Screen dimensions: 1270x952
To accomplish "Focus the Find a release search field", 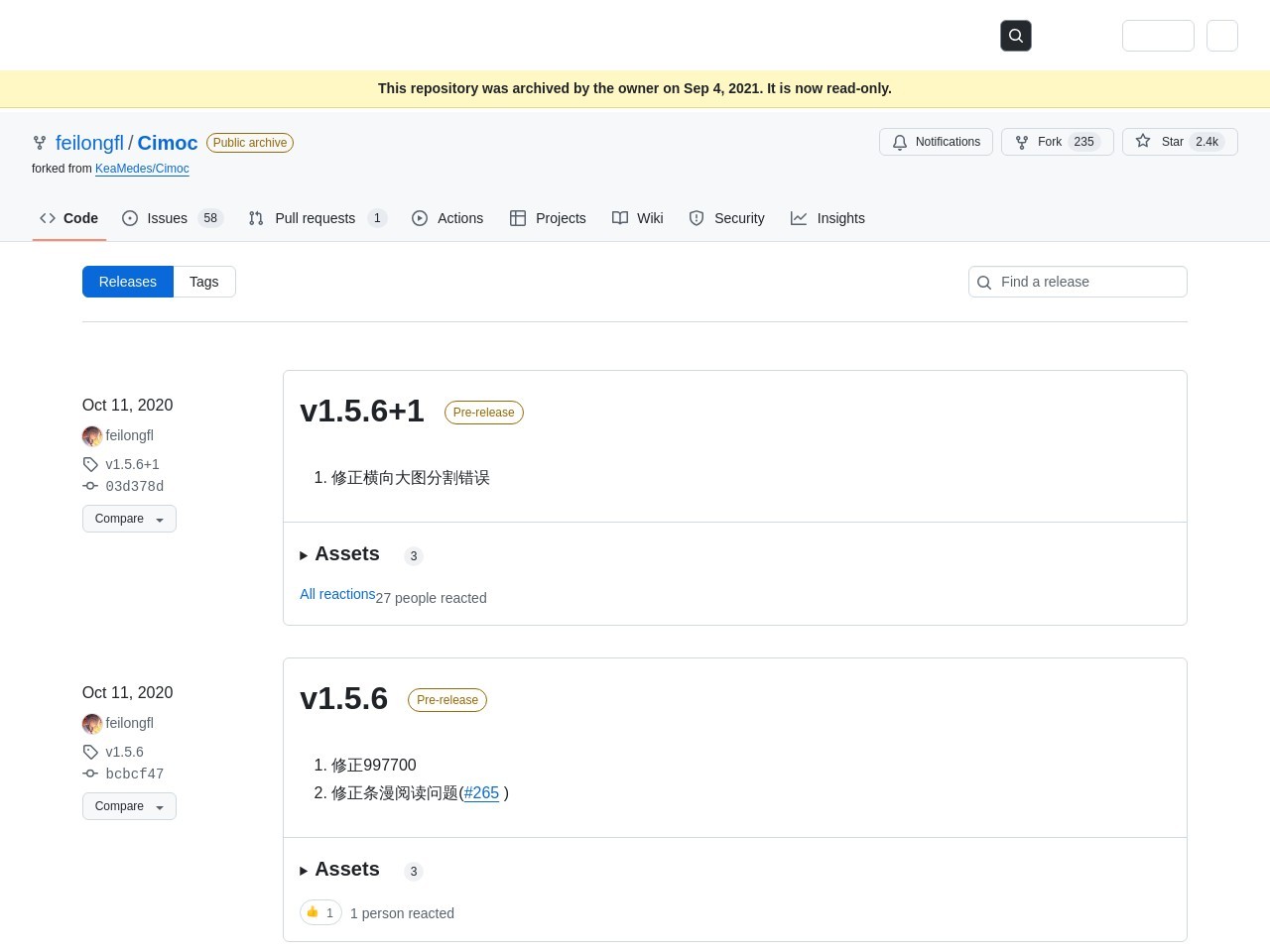I will pos(1078,282).
